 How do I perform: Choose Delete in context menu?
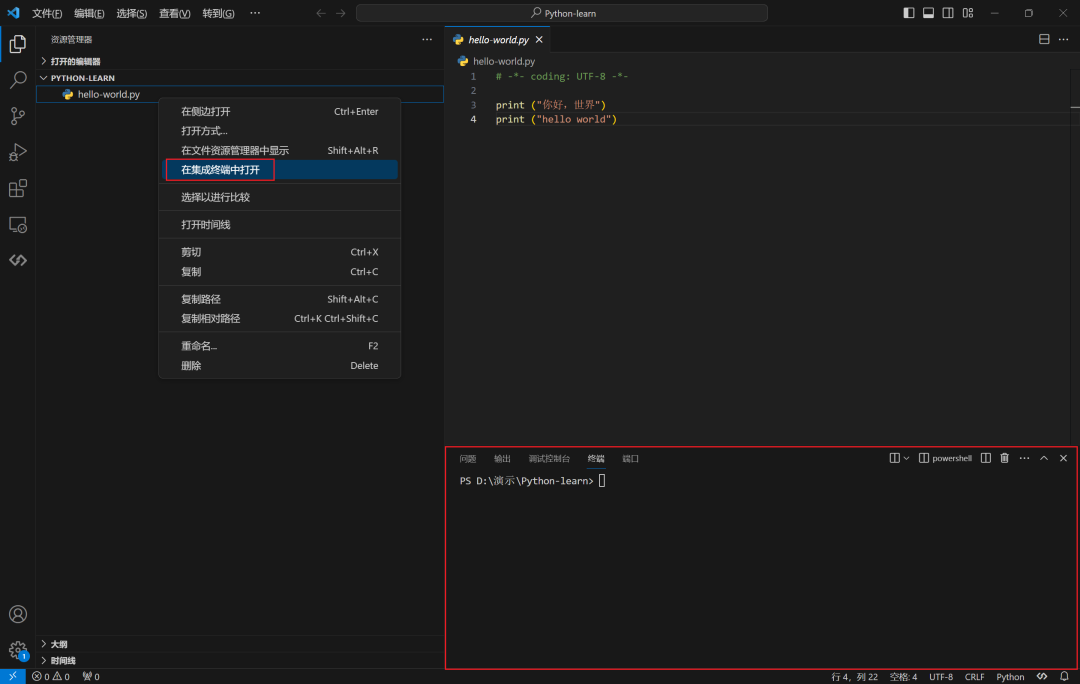coord(280,366)
